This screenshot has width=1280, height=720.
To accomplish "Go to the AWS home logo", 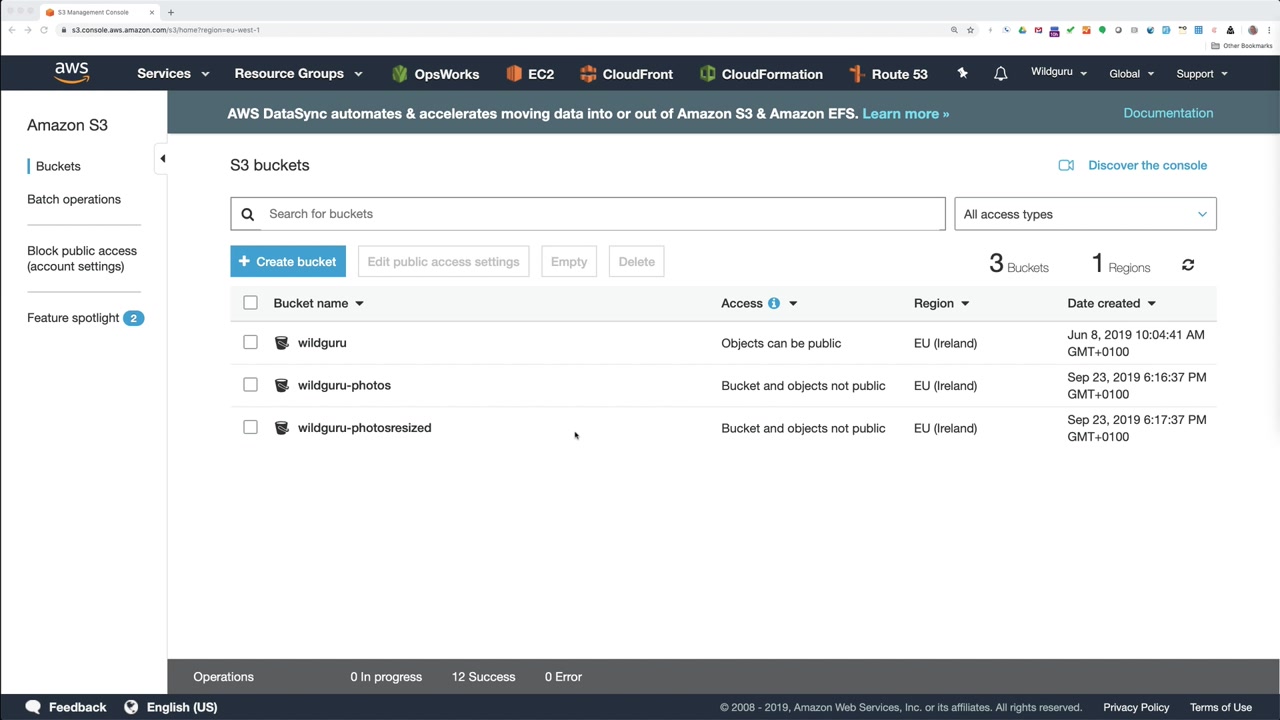I will pyautogui.click(x=72, y=73).
